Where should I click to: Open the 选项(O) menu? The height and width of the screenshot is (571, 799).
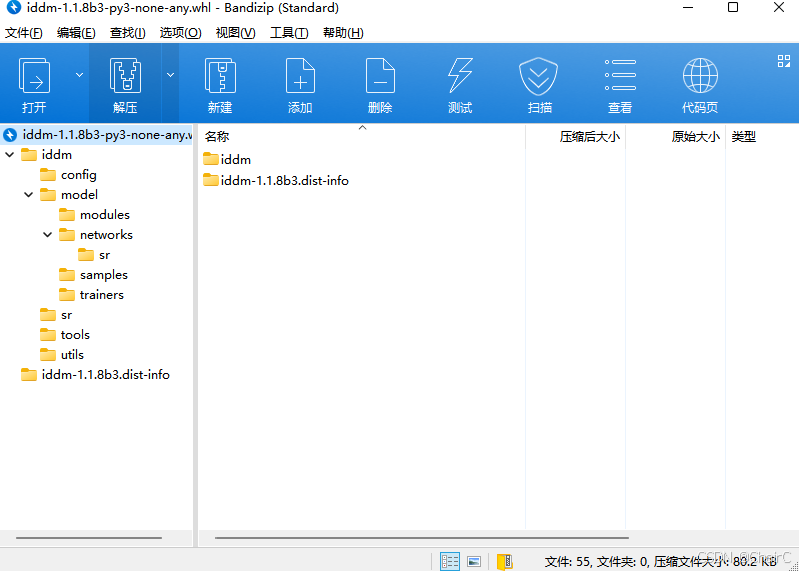(180, 33)
